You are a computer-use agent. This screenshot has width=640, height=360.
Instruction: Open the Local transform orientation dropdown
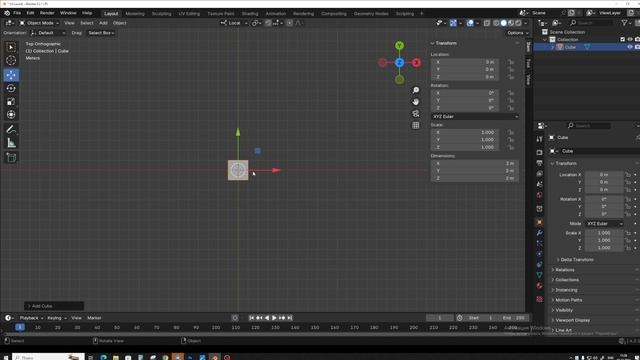234,23
